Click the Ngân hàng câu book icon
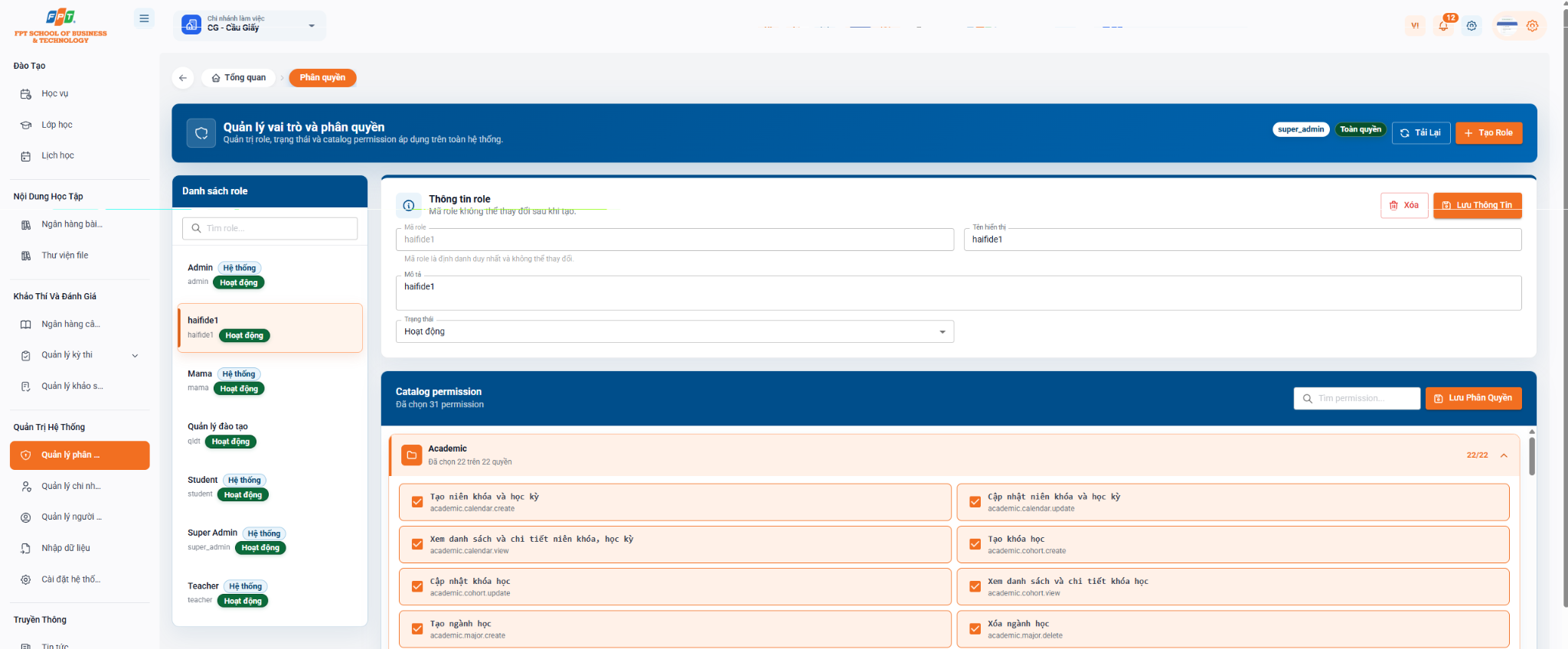This screenshot has width=1568, height=649. [x=26, y=324]
